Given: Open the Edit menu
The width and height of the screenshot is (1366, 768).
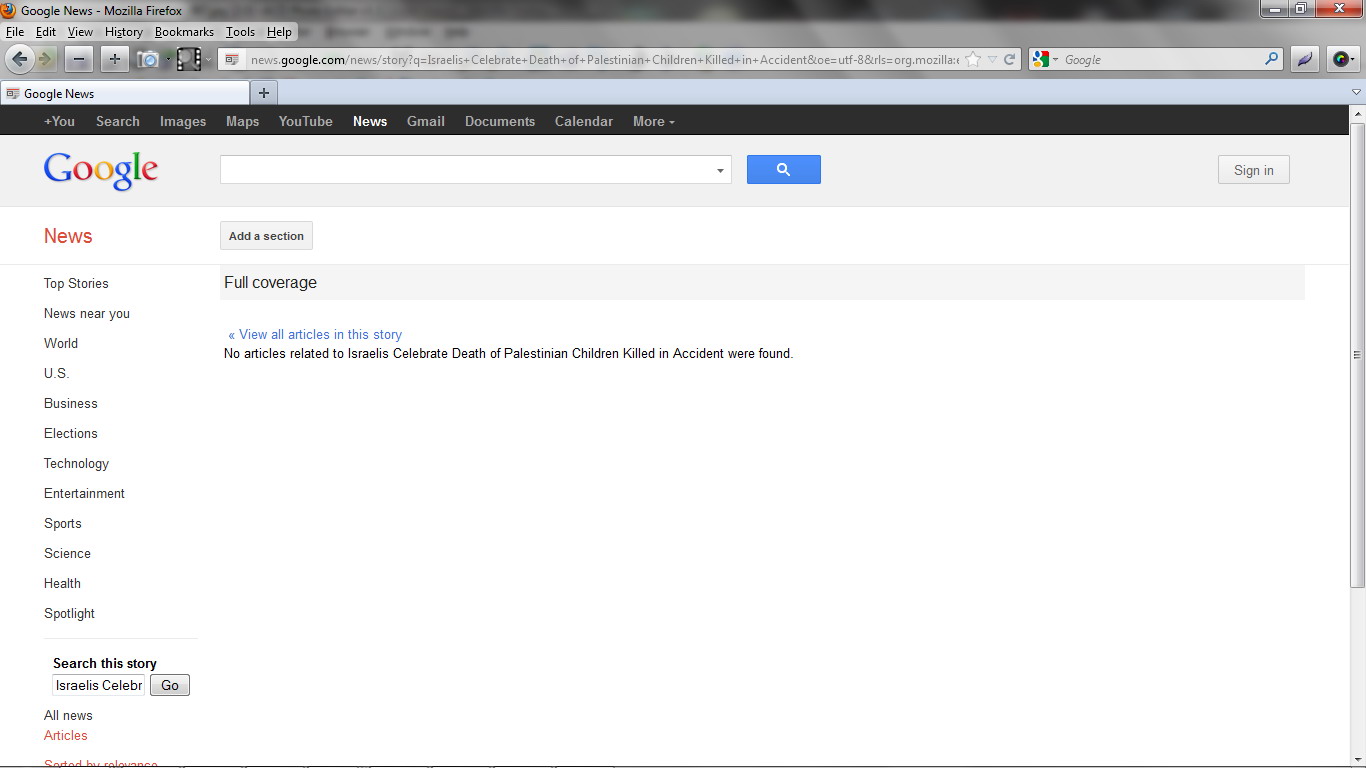Looking at the screenshot, I should [46, 32].
